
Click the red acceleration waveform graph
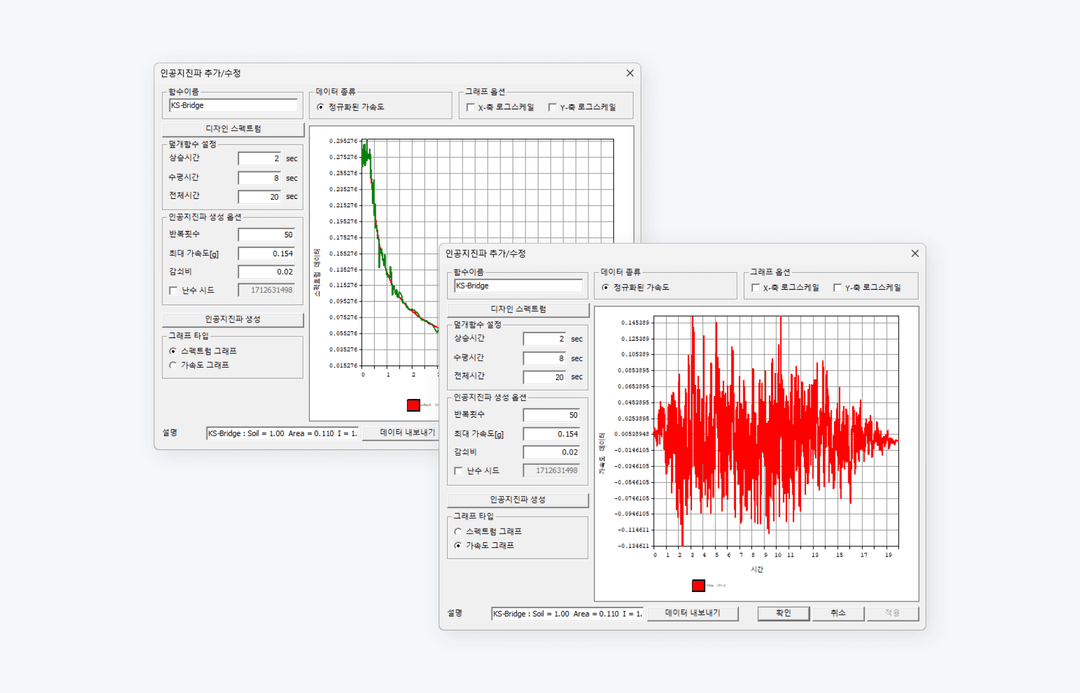776,432
